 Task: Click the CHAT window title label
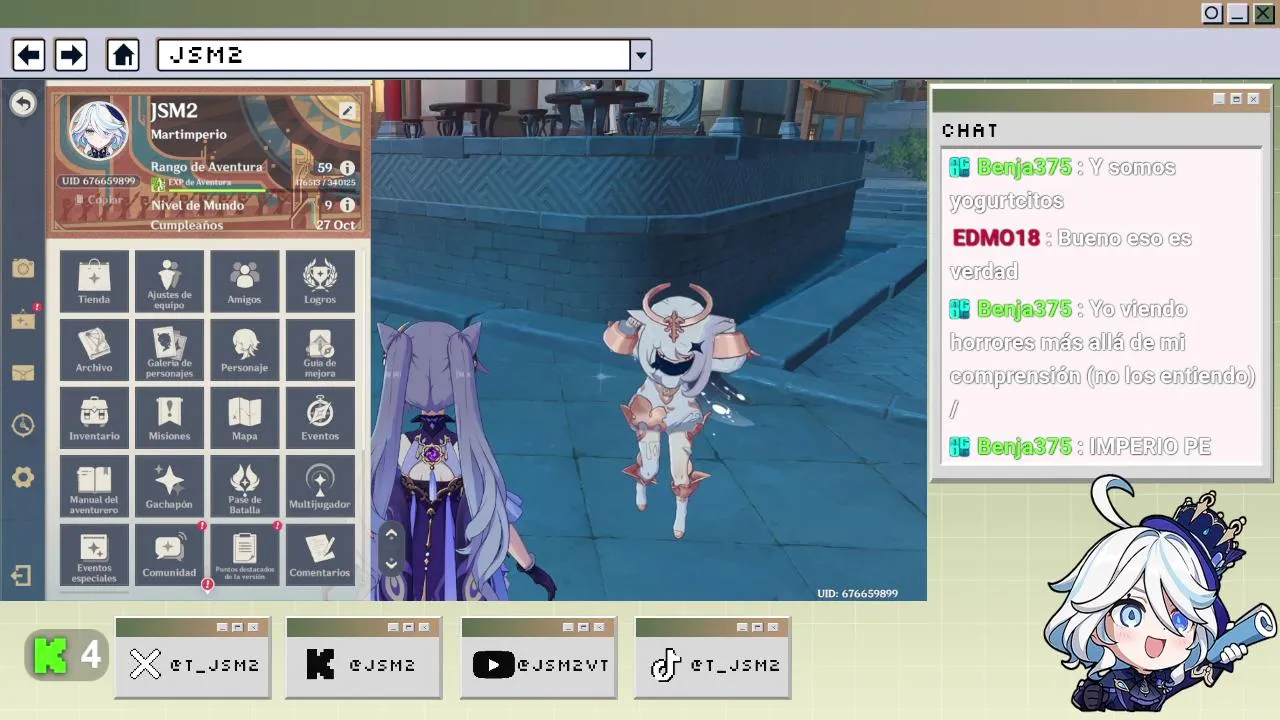(x=970, y=131)
